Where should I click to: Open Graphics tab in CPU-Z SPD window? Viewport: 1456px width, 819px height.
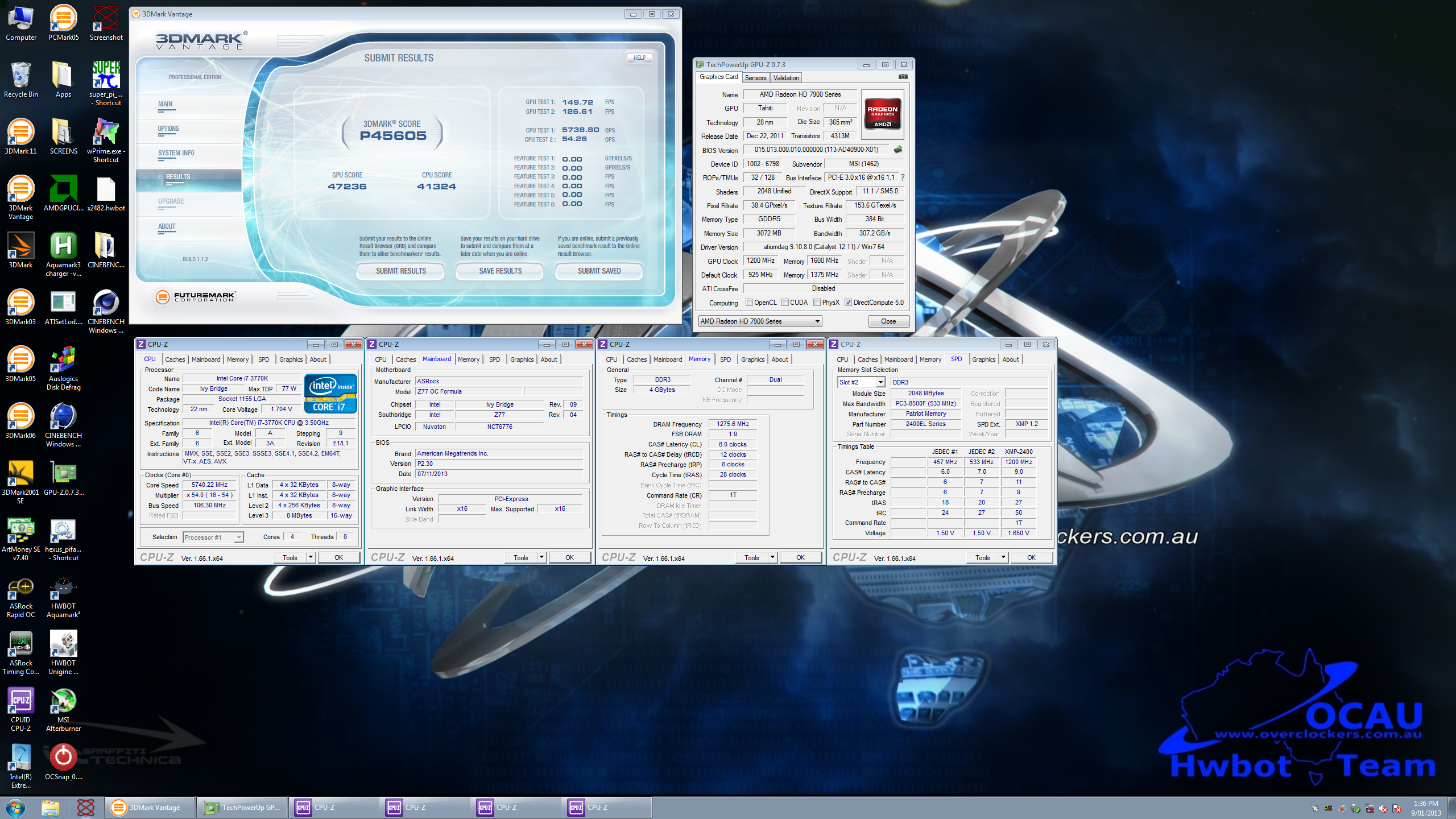[983, 359]
